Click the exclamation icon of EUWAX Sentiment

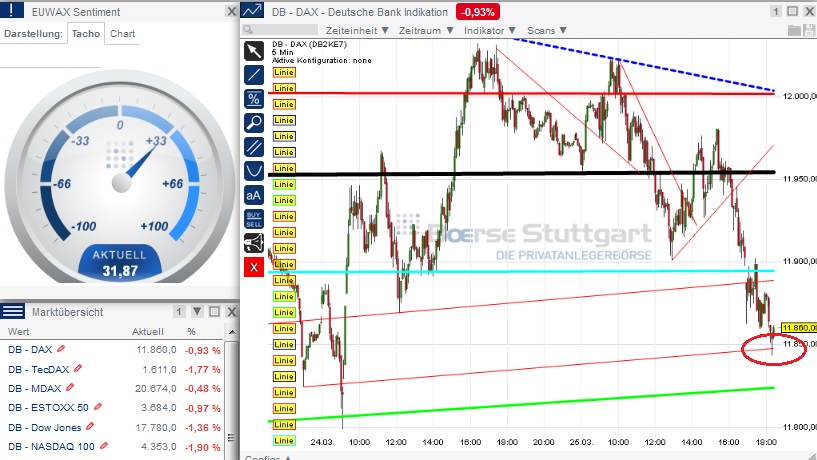(11, 10)
